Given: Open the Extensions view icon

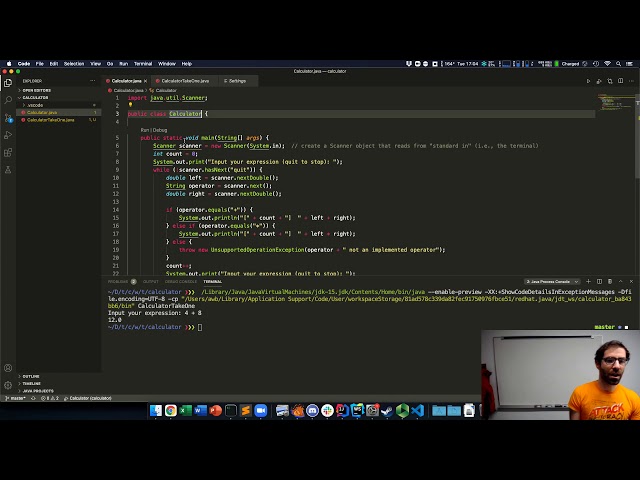Looking at the screenshot, I should 8,153.
